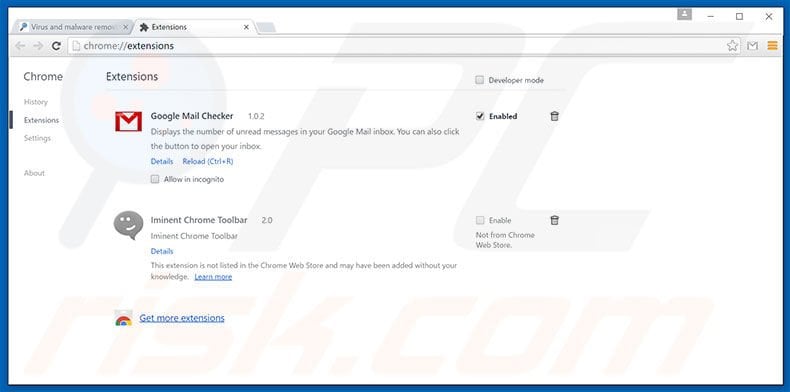Open Details for Iminent Chrome Toolbar

(162, 251)
